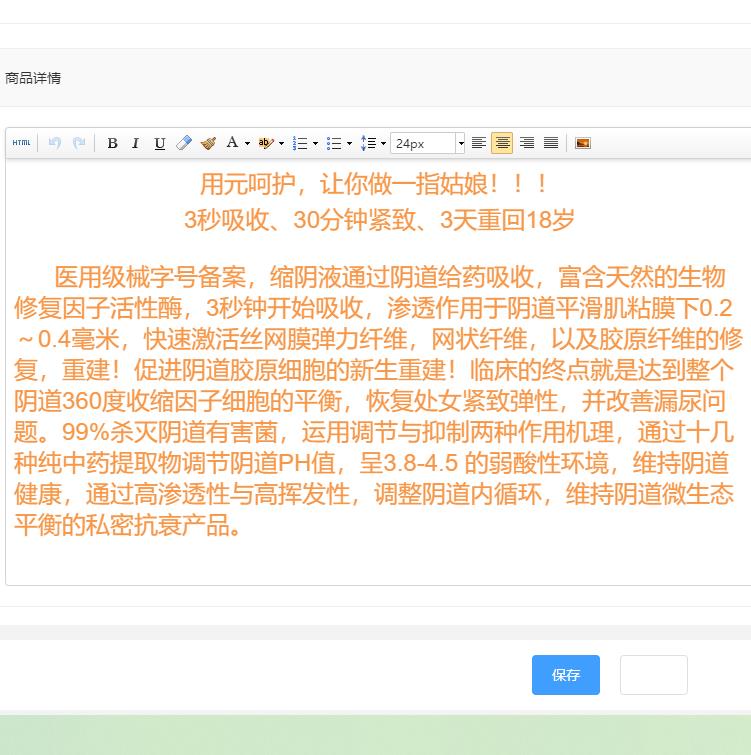Image resolution: width=751 pixels, height=755 pixels.
Task: Toggle underline formatting
Action: (159, 143)
